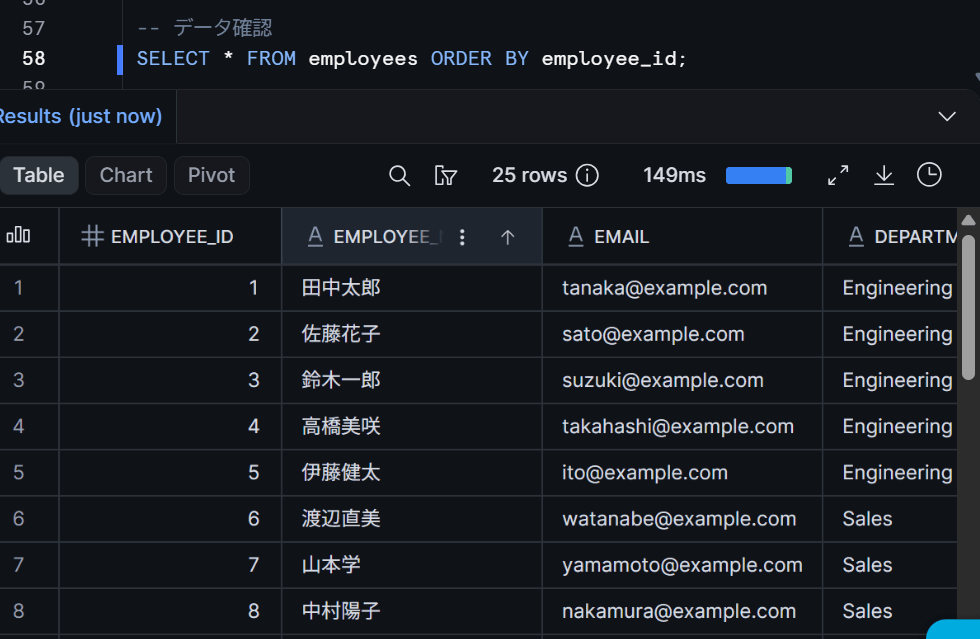Toggle sort arrow on EMPLOYEE_NAME column
Image resolution: width=980 pixels, height=639 pixels.
(x=508, y=237)
